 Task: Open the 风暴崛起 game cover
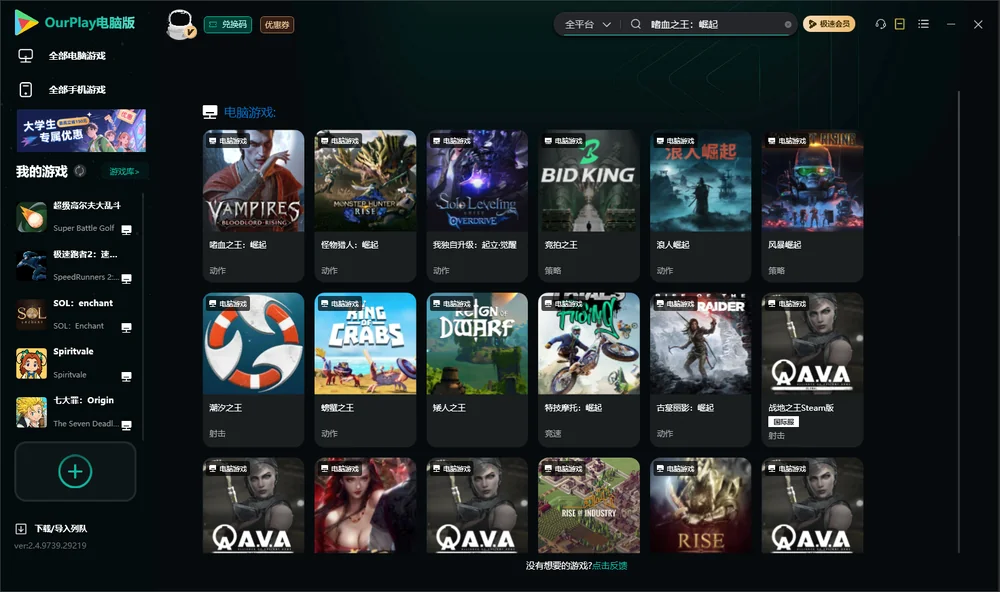tap(812, 181)
